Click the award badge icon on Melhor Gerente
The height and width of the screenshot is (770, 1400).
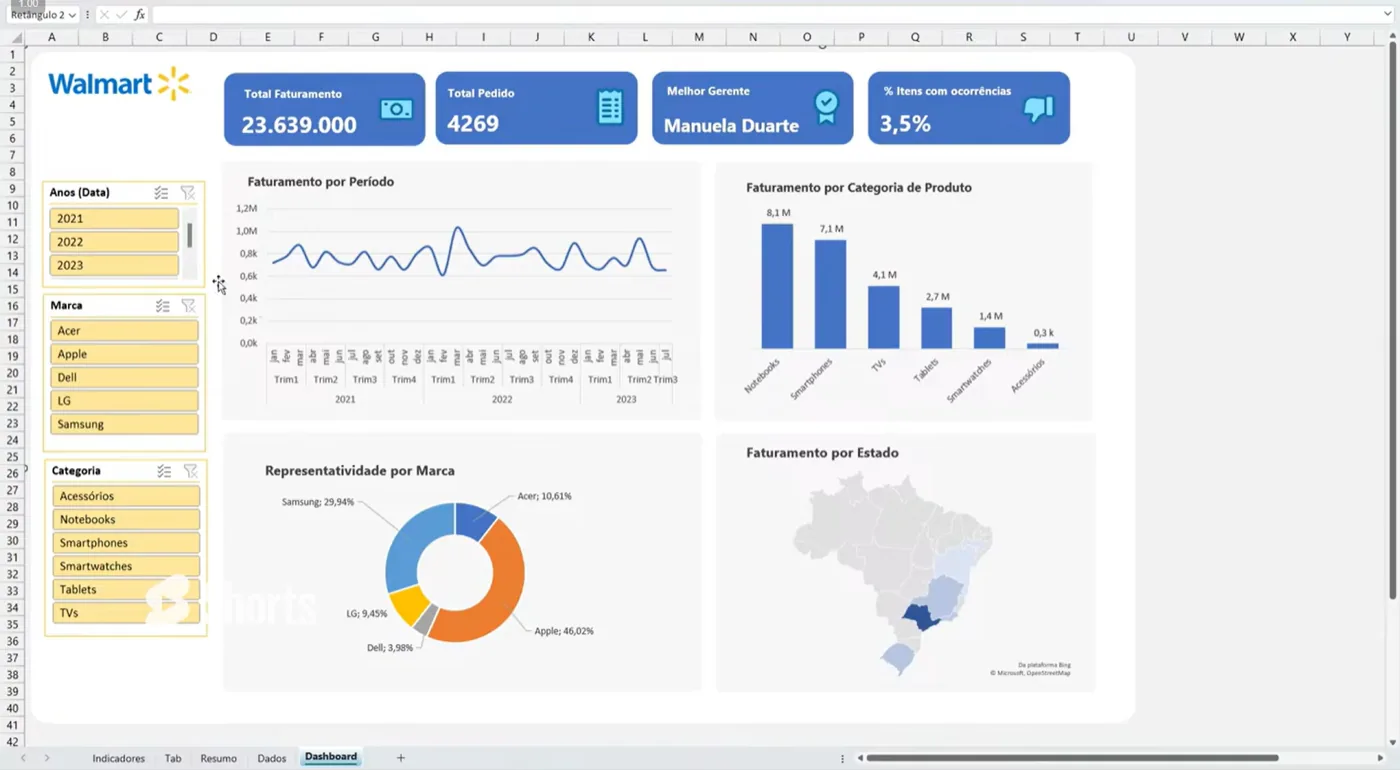[x=826, y=107]
